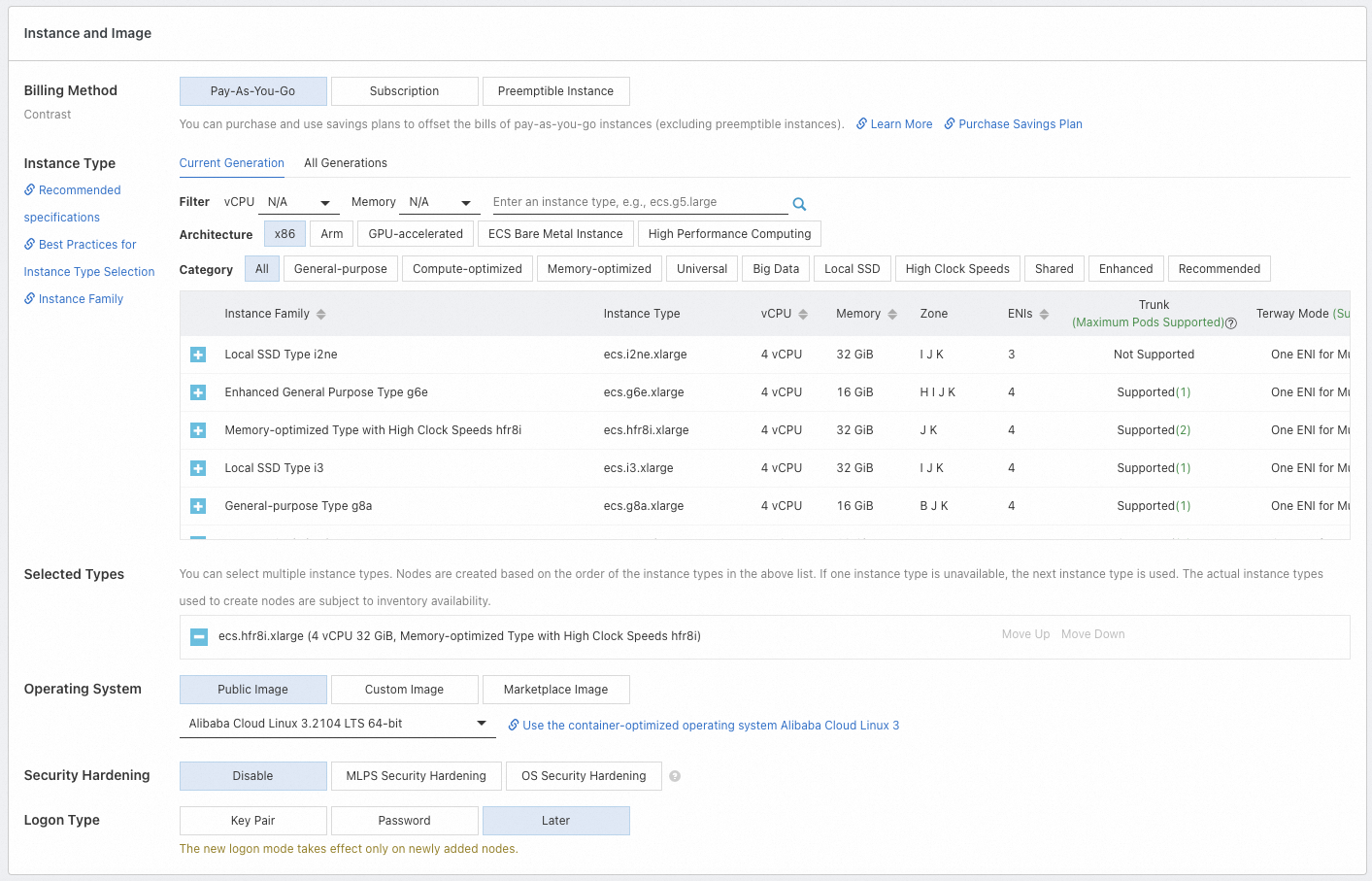This screenshot has height=881, width=1372.
Task: Open Best Practices for Instance Type Selection
Action: [x=89, y=258]
